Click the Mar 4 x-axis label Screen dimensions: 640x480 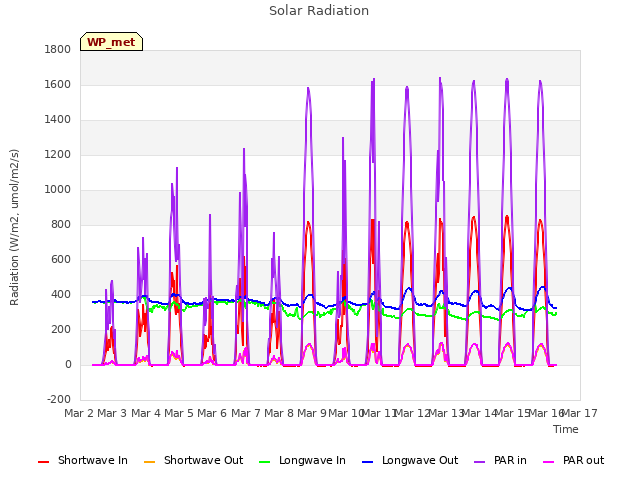pyautogui.click(x=146, y=413)
